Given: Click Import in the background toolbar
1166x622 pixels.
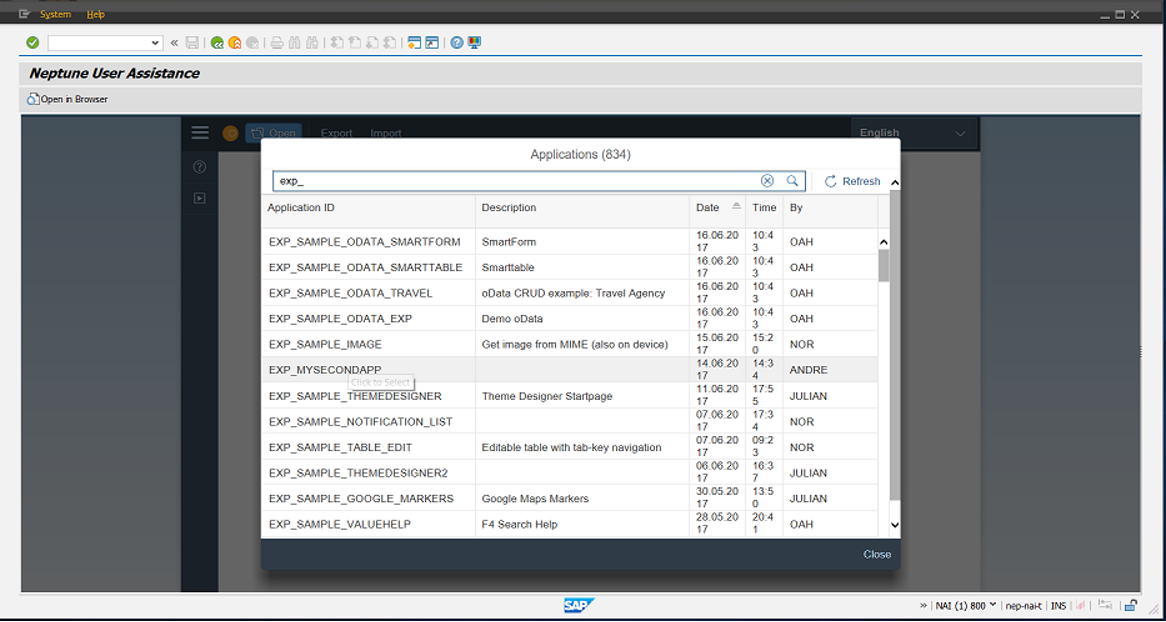Looking at the screenshot, I should pos(386,133).
